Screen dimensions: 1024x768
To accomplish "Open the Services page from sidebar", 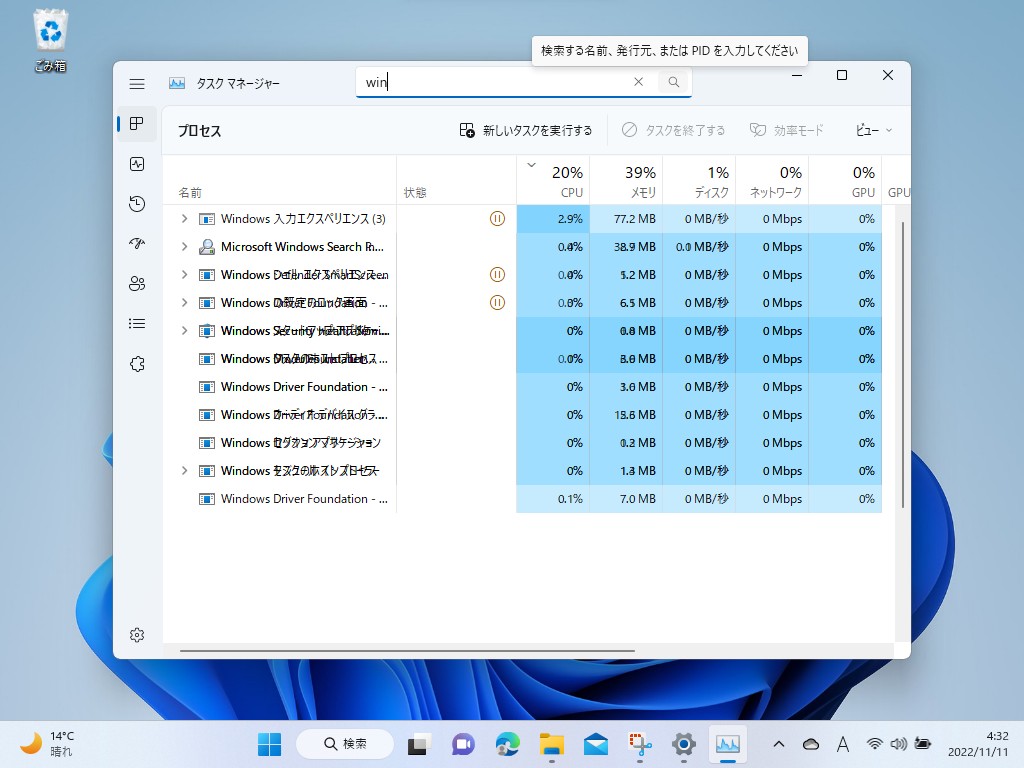I will click(136, 364).
